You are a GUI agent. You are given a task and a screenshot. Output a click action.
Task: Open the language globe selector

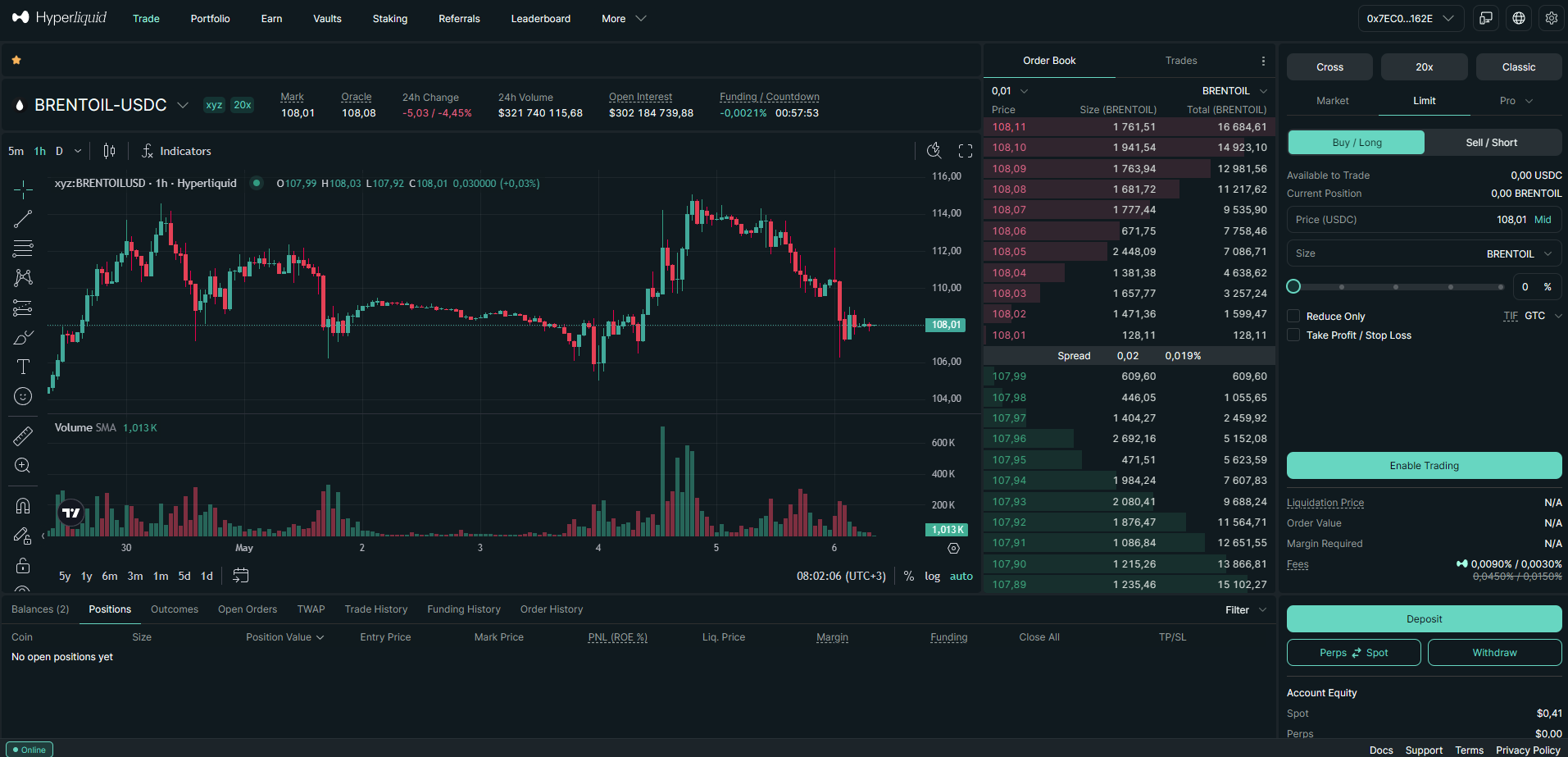click(x=1519, y=18)
